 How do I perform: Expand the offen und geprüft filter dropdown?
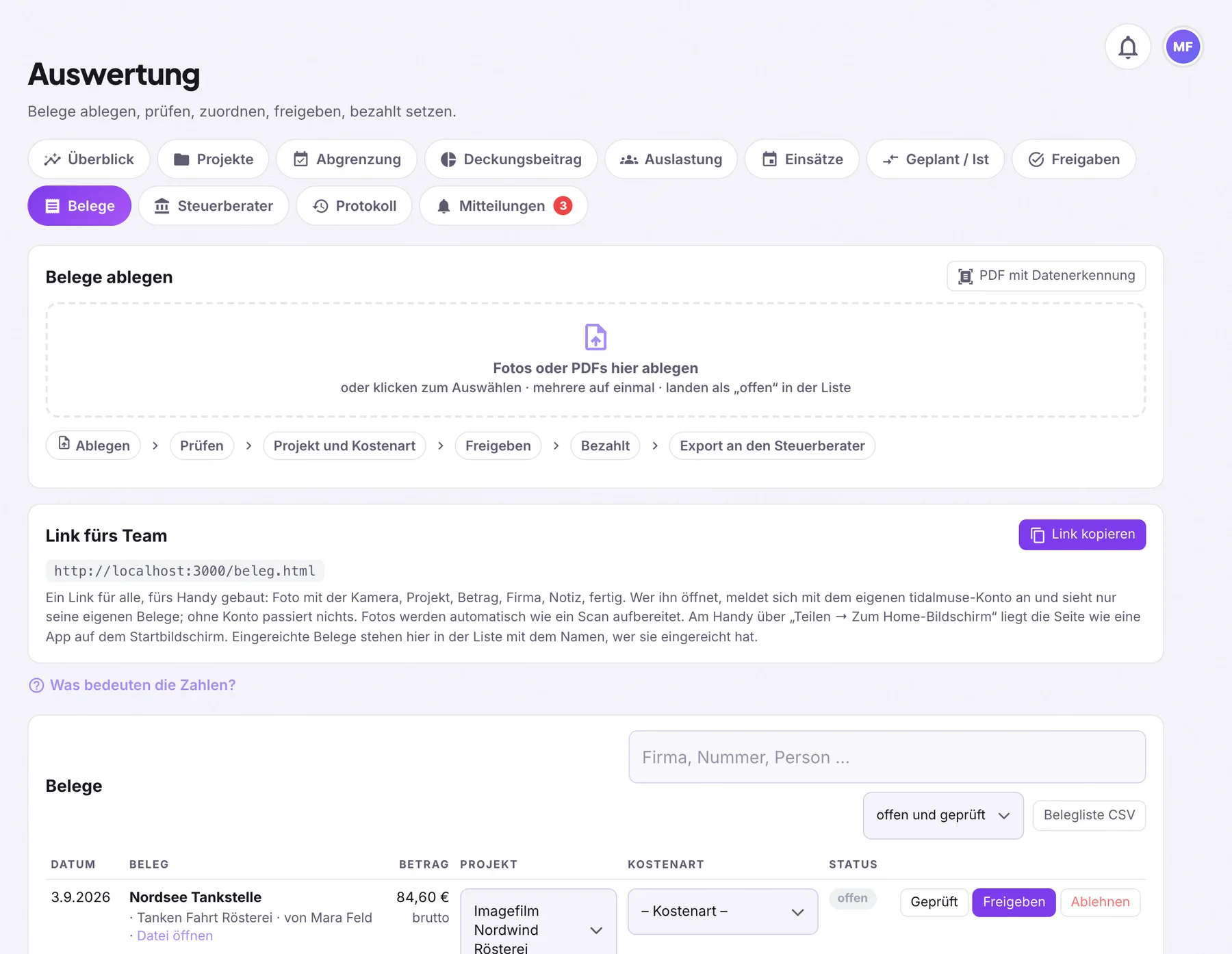(943, 815)
